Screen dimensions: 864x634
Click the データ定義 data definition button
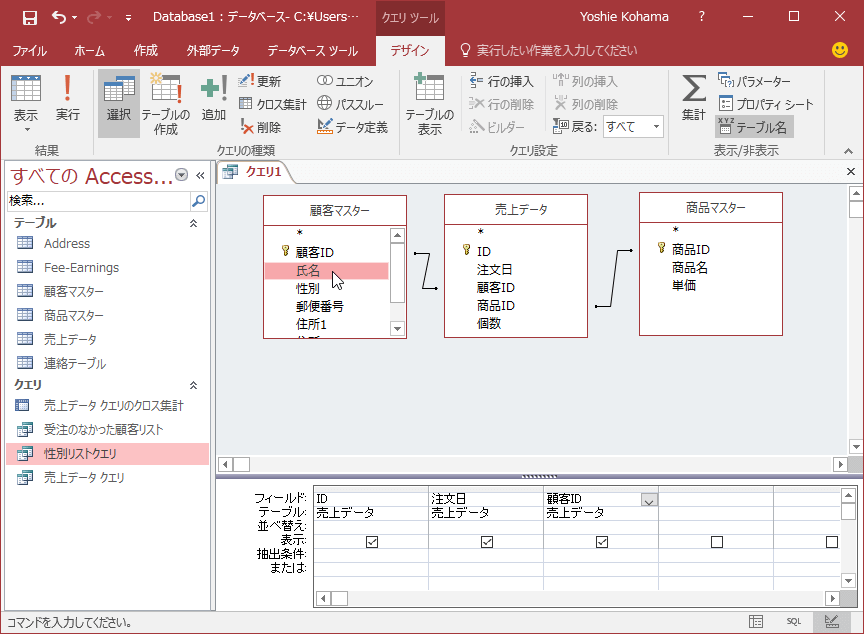353,127
